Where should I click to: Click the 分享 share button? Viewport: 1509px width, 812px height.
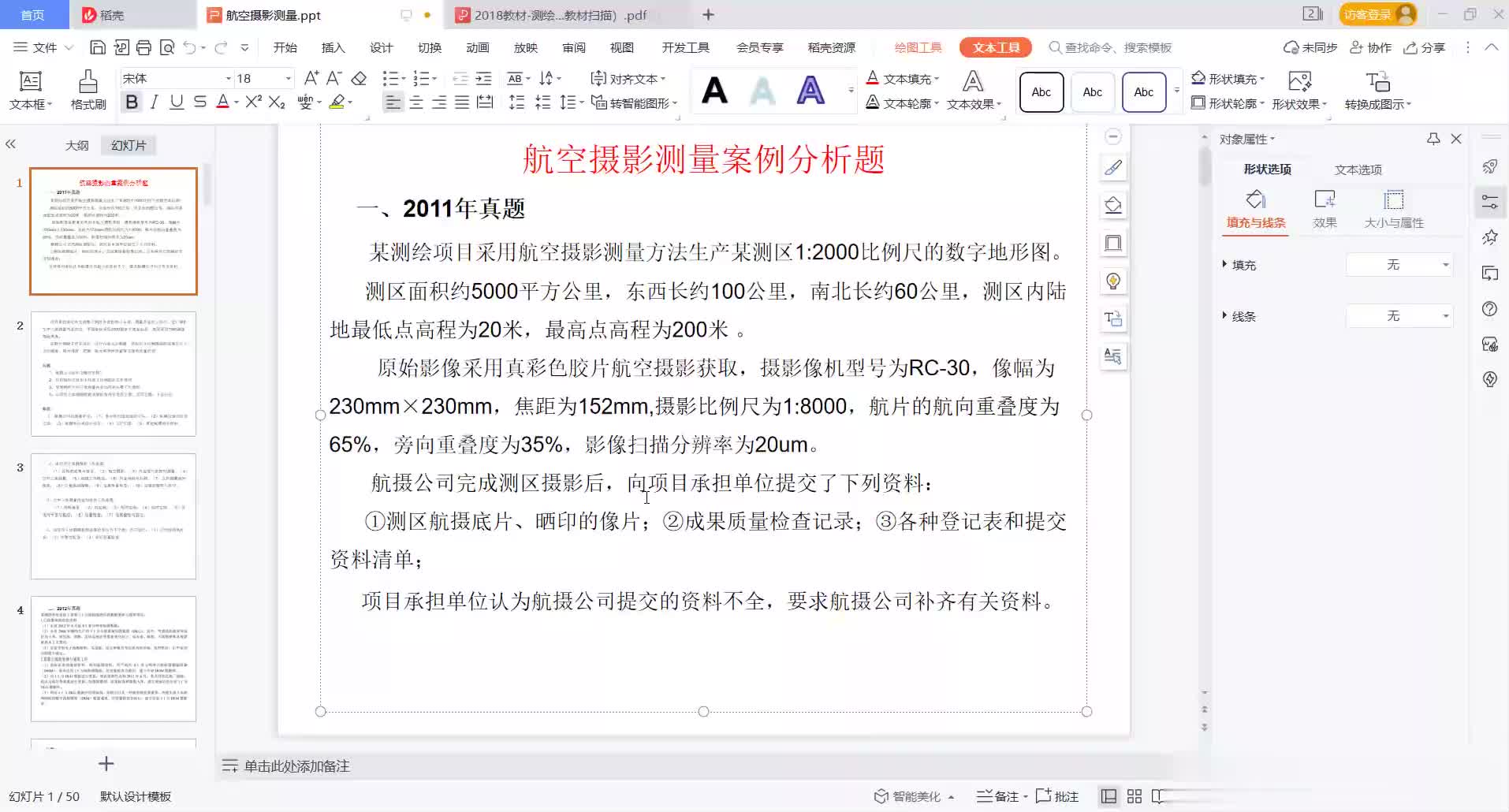(1425, 47)
